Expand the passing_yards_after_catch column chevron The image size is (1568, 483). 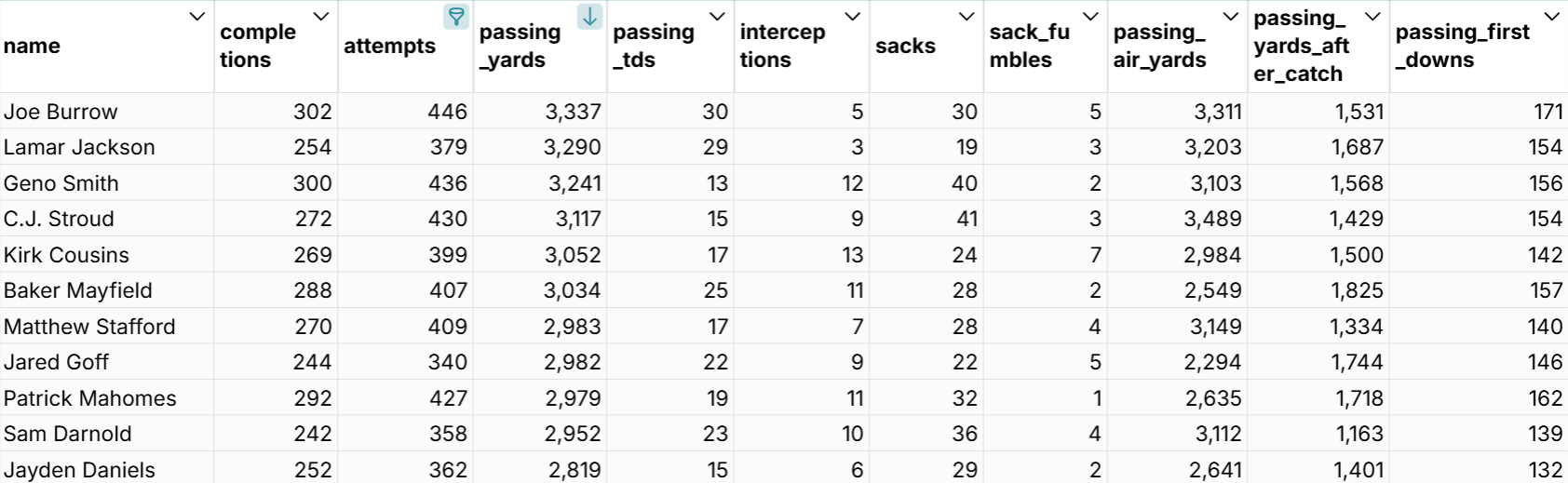tap(1372, 17)
